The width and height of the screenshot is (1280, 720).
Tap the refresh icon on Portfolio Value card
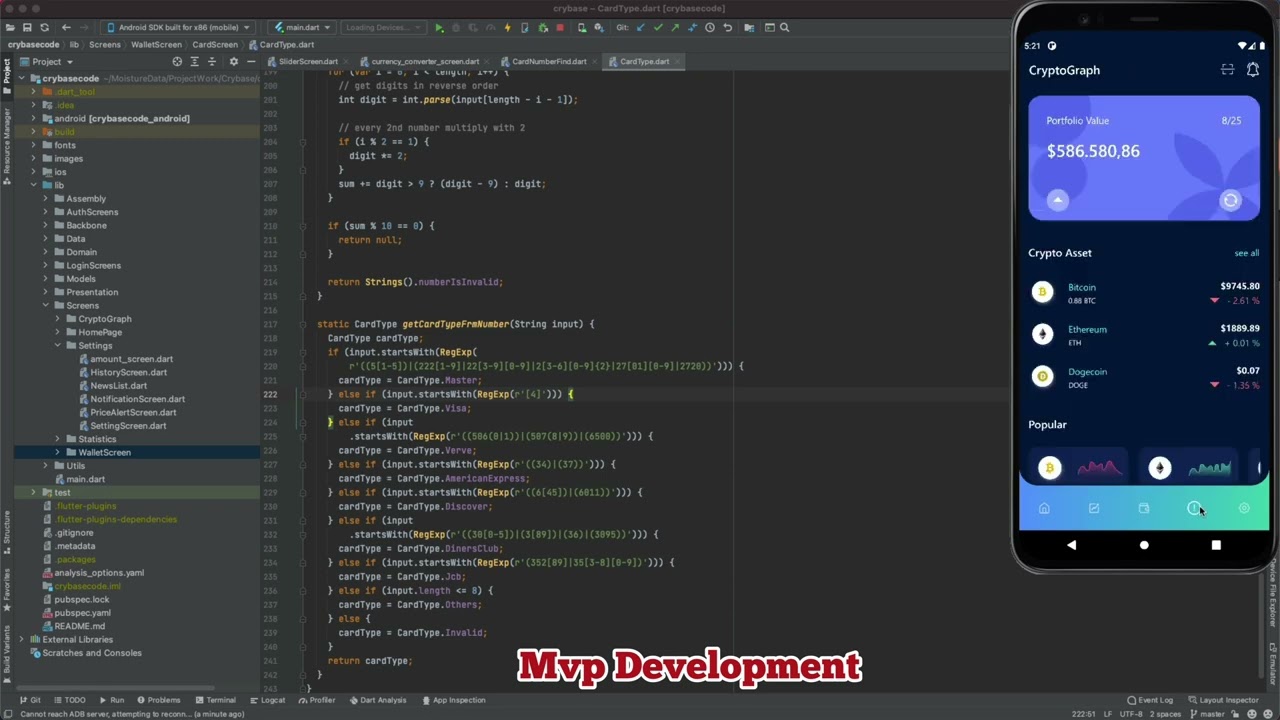tap(1231, 201)
